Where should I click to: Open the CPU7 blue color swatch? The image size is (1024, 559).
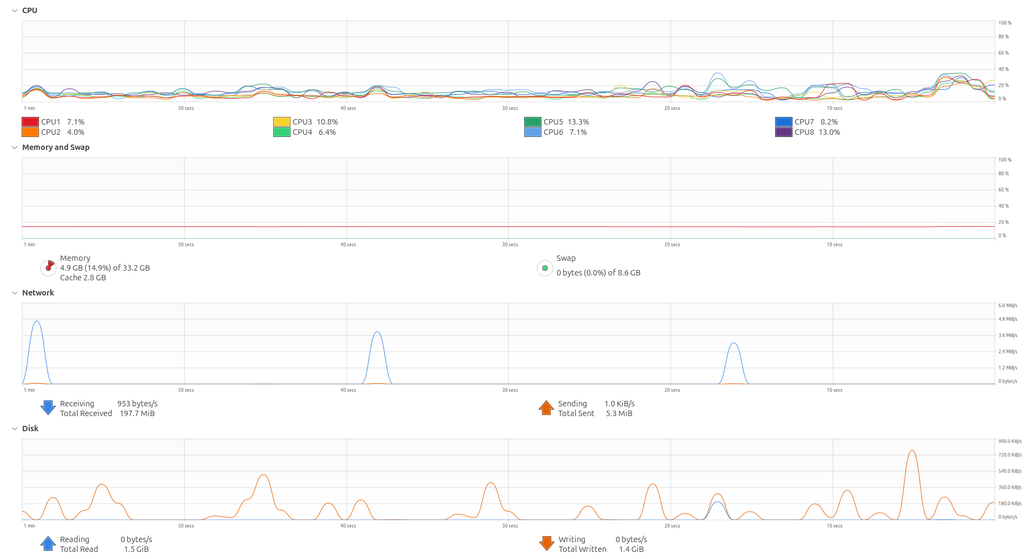coord(784,122)
